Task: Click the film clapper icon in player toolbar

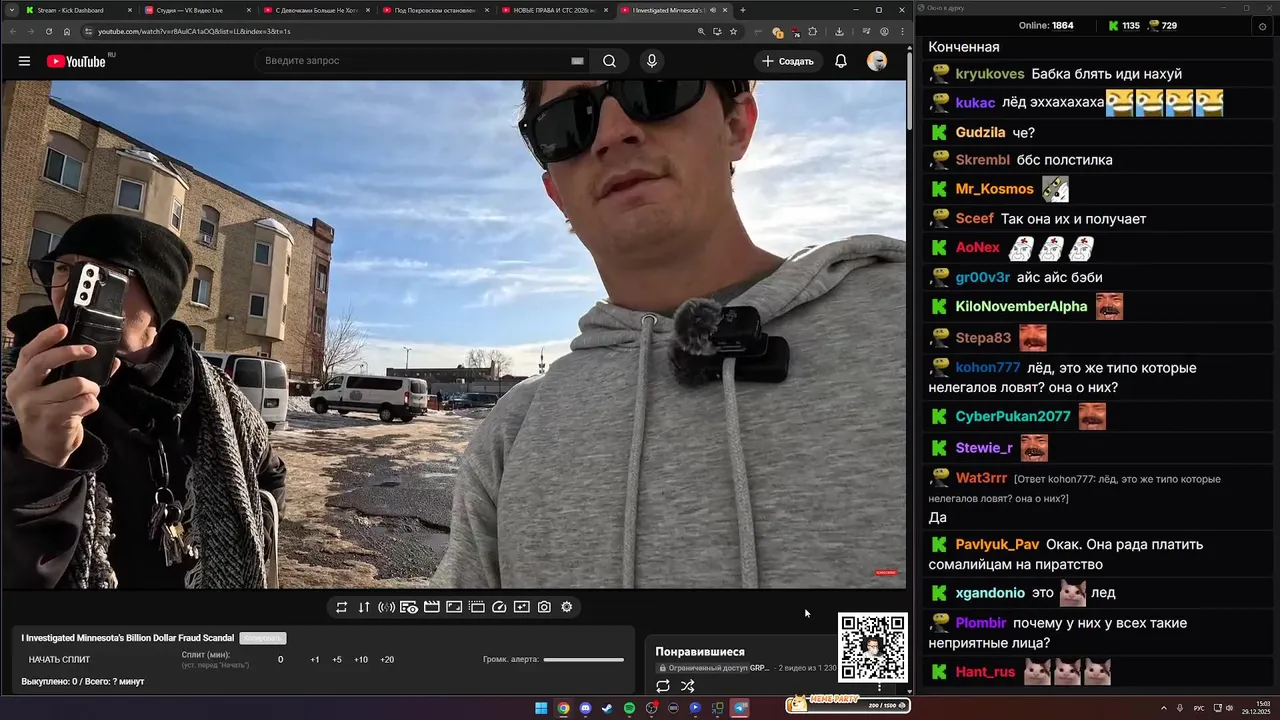Action: pyautogui.click(x=432, y=607)
